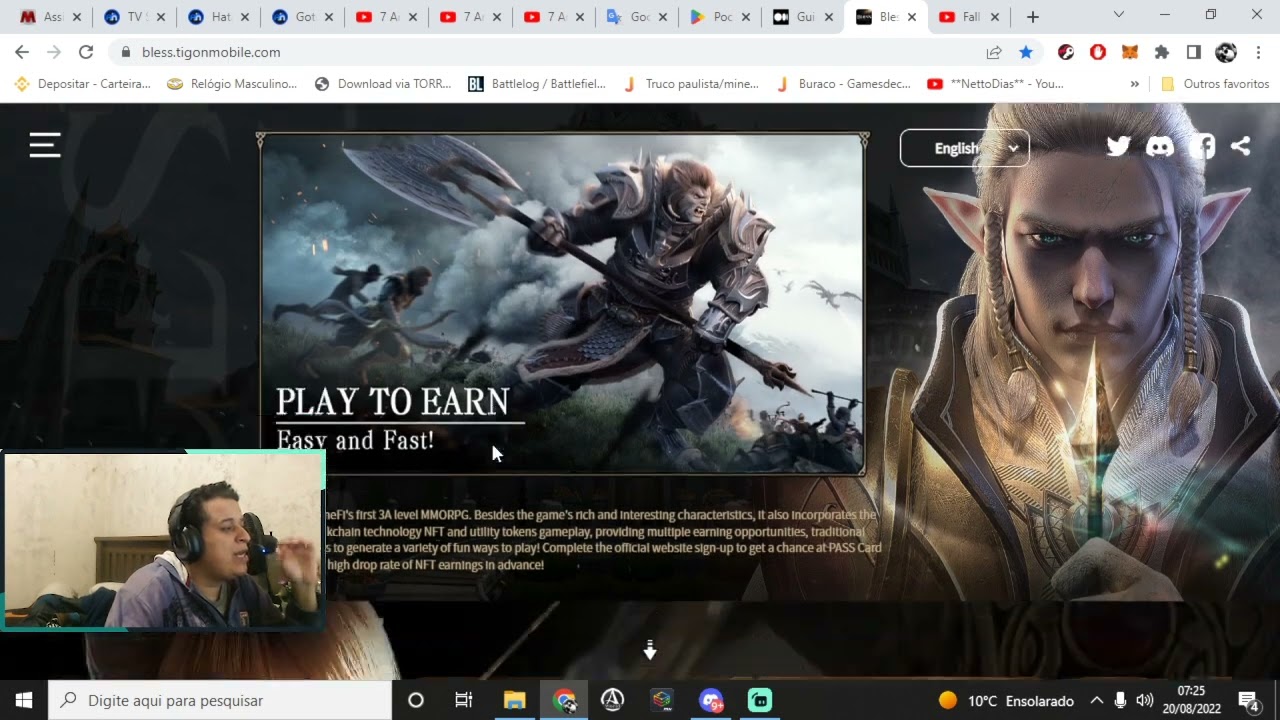Open the Chrome profile avatar

point(1226,52)
